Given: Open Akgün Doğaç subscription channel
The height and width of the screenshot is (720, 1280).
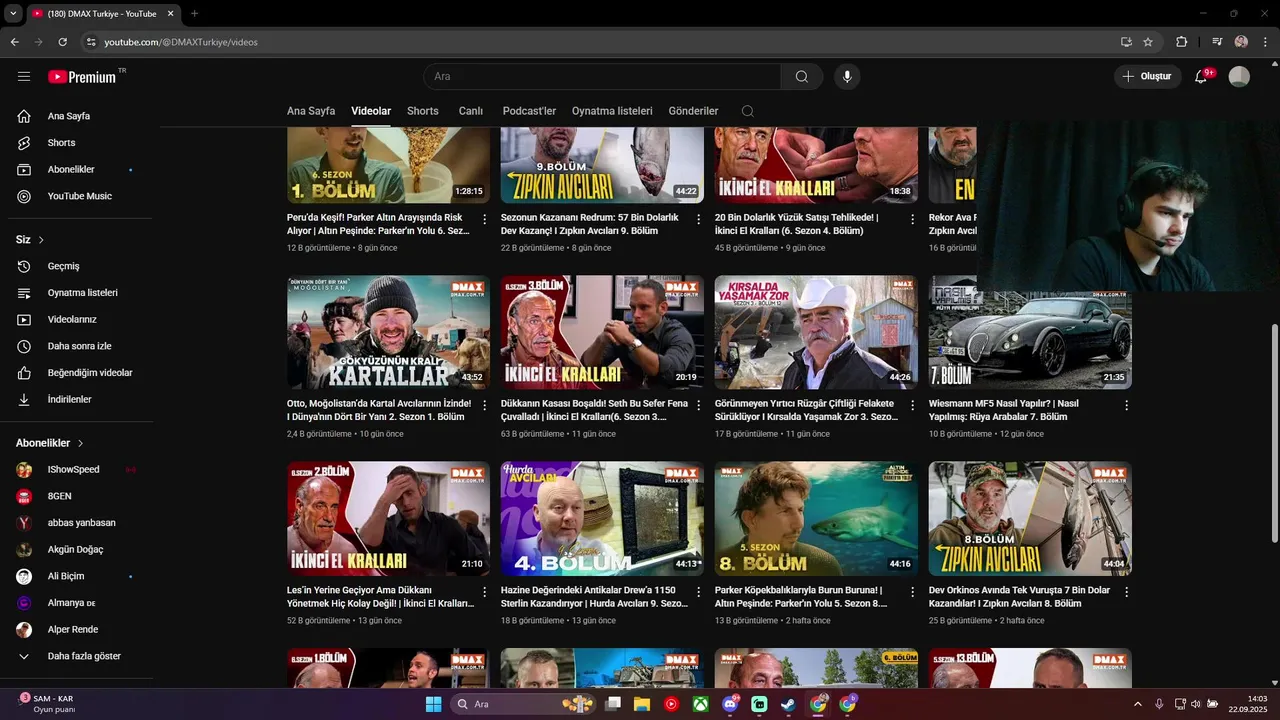Looking at the screenshot, I should coord(76,550).
